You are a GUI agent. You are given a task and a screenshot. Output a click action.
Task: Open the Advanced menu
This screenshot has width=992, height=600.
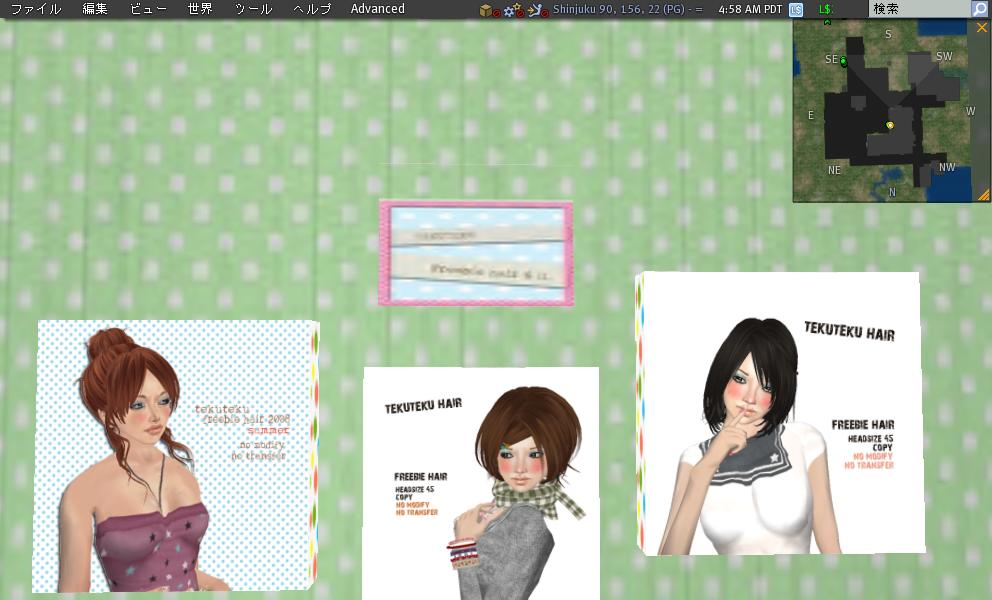tap(378, 9)
